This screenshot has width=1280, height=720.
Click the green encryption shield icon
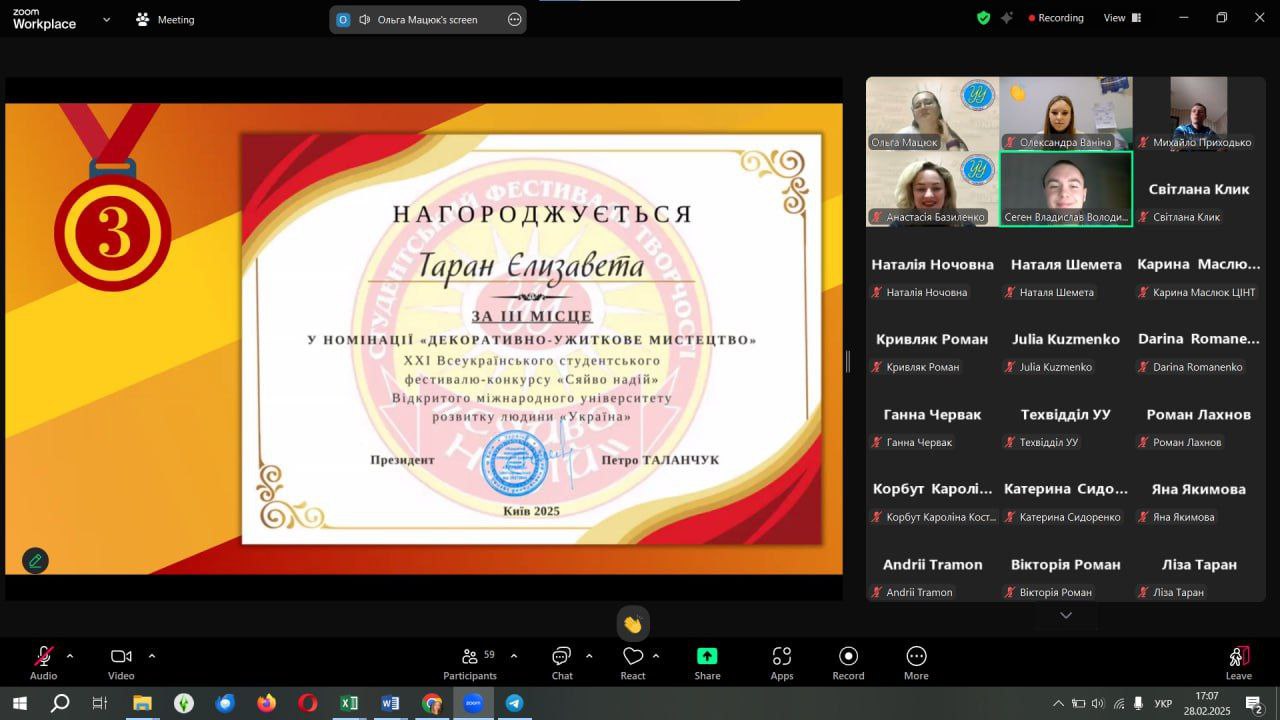pos(983,18)
